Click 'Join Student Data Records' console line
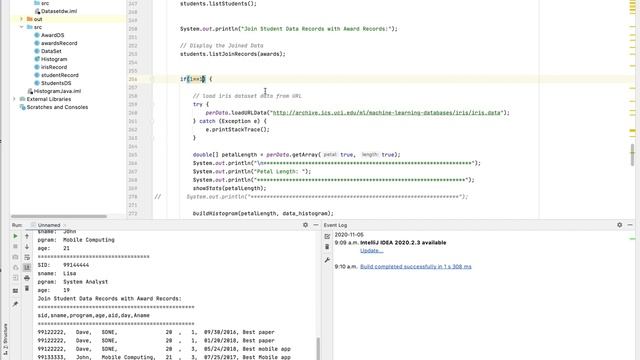The height and width of the screenshot is (360, 640). 109,299
